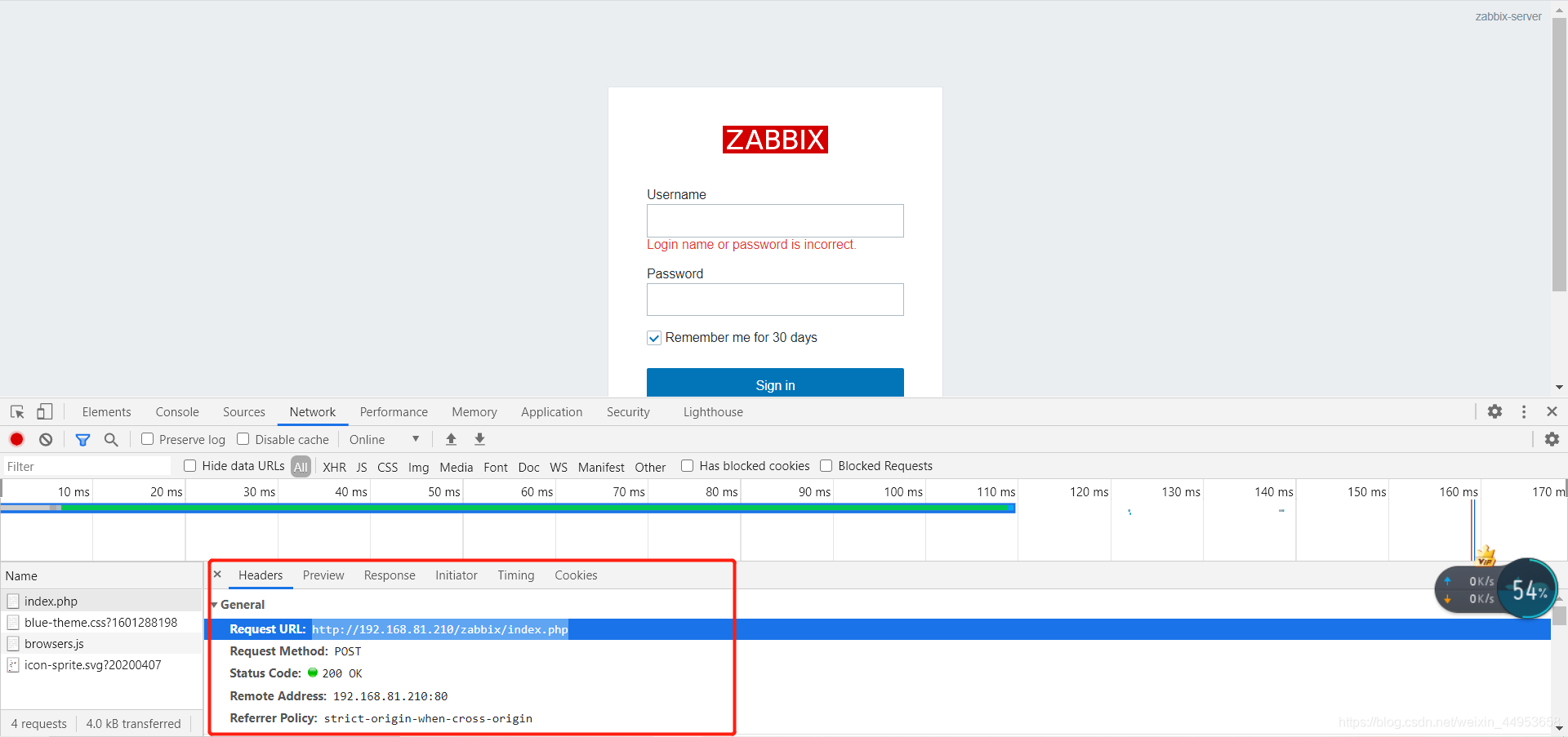Open DevTools more options three-dot menu

tap(1523, 412)
